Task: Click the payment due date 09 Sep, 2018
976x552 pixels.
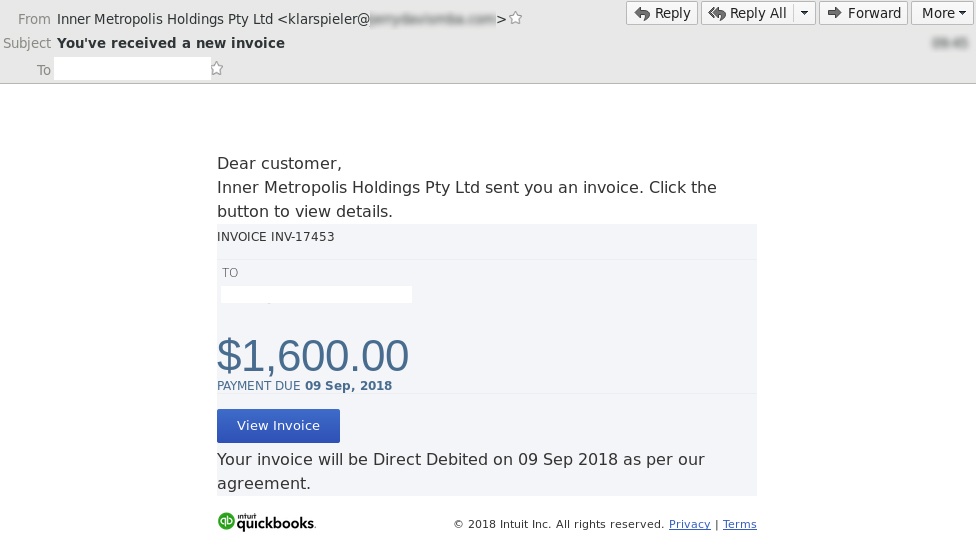Action: click(349, 386)
